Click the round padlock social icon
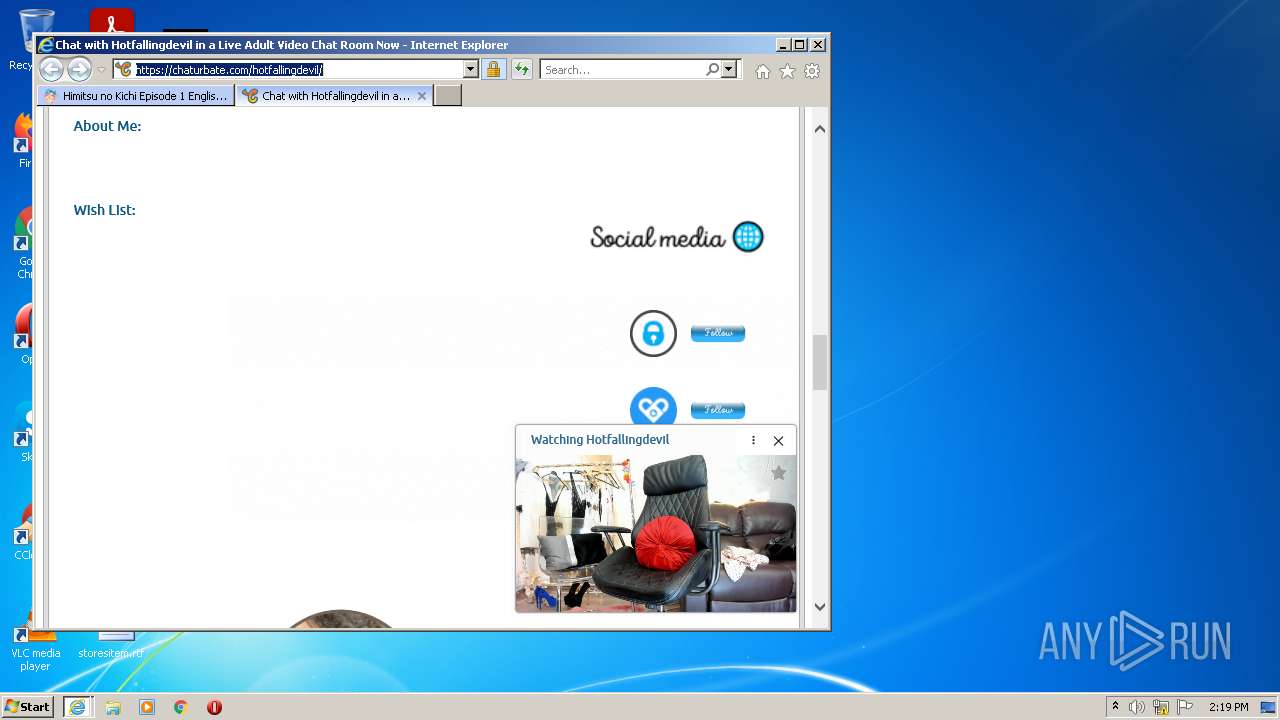The width and height of the screenshot is (1280, 720). click(x=653, y=333)
